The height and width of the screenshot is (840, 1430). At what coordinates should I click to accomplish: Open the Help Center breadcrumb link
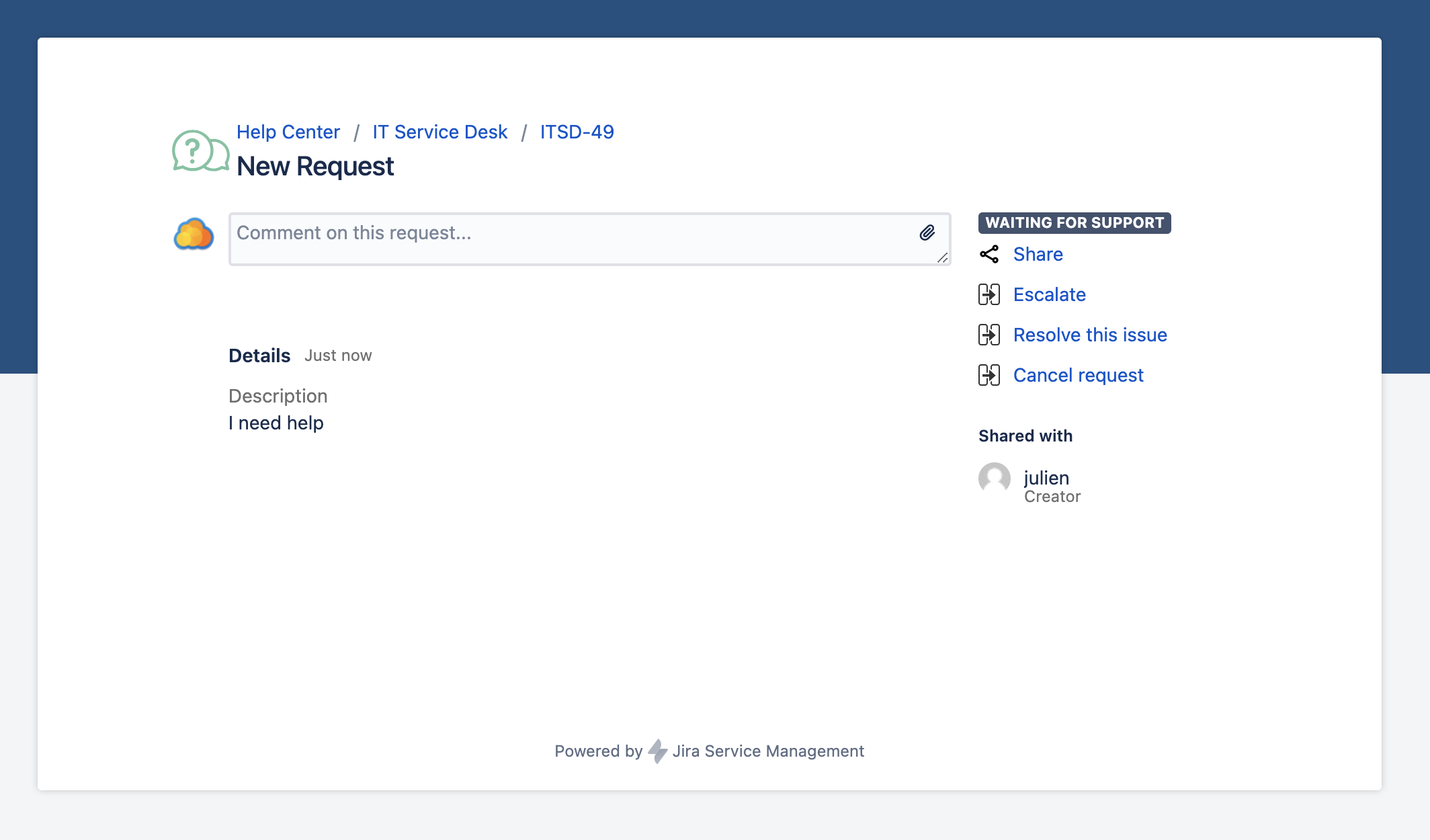288,132
